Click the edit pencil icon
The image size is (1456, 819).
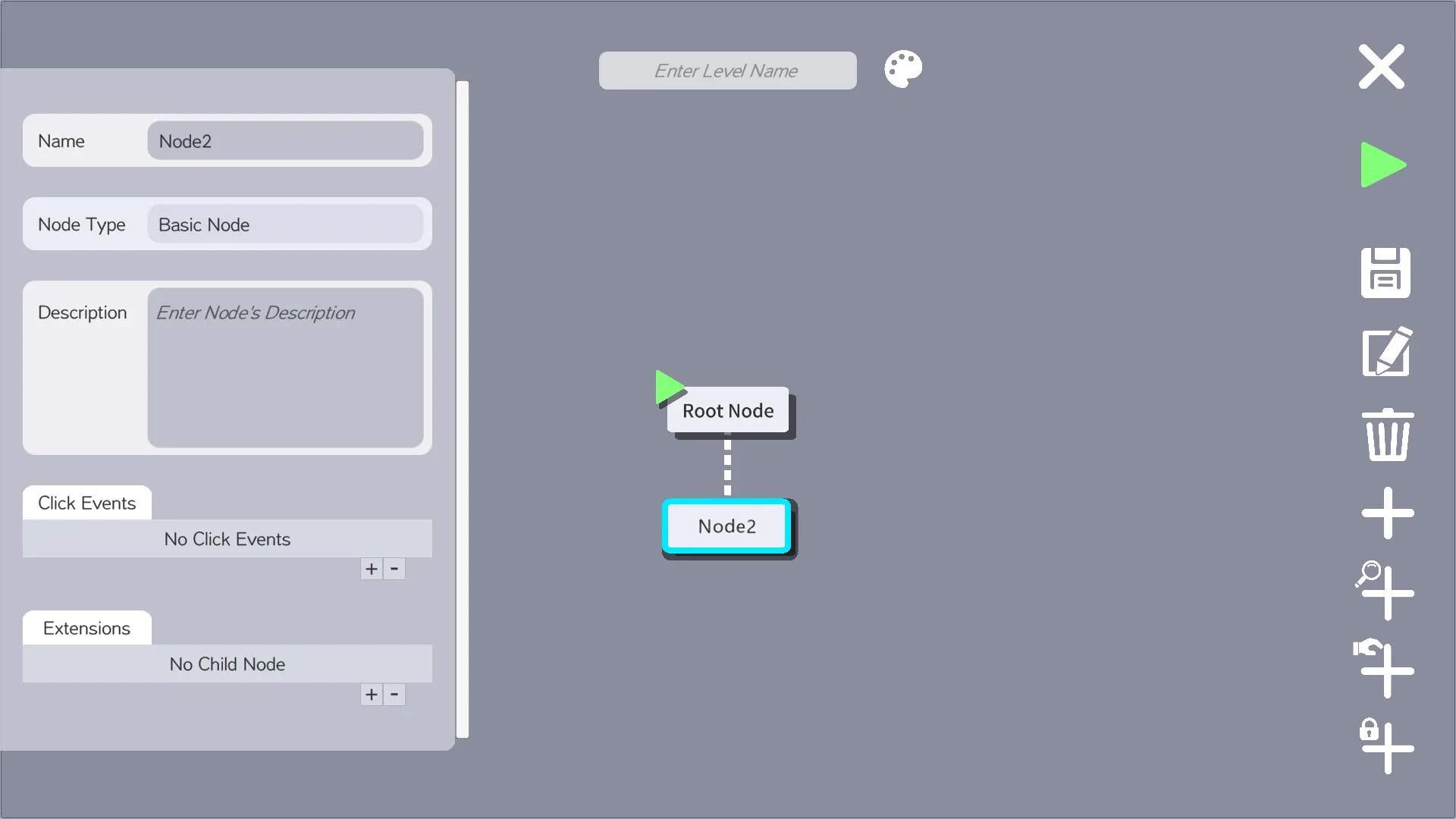tap(1386, 353)
